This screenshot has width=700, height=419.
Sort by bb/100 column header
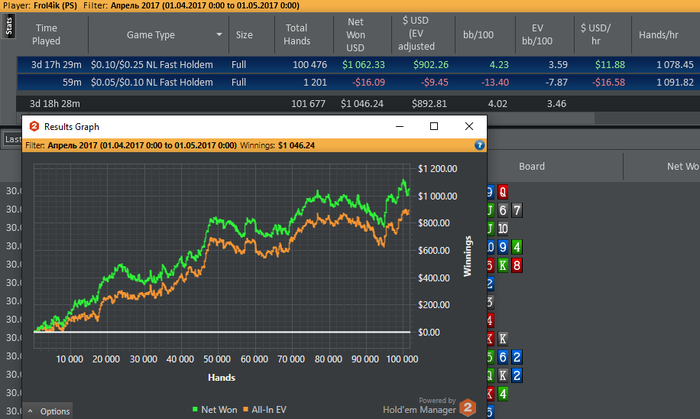(x=478, y=34)
